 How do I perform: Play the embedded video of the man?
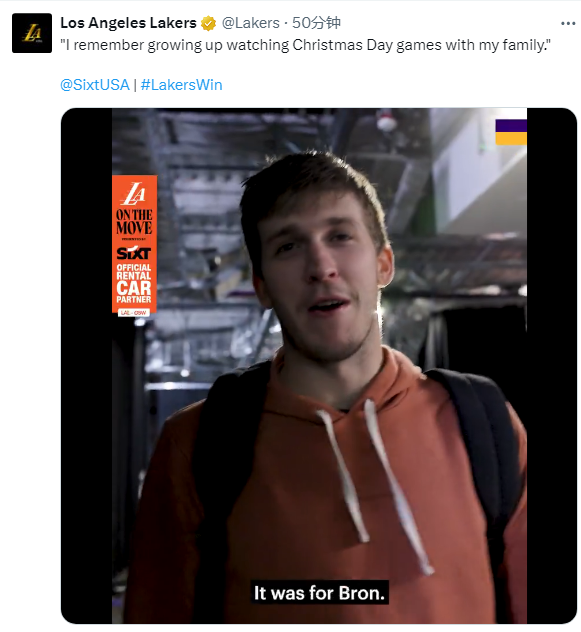point(319,366)
